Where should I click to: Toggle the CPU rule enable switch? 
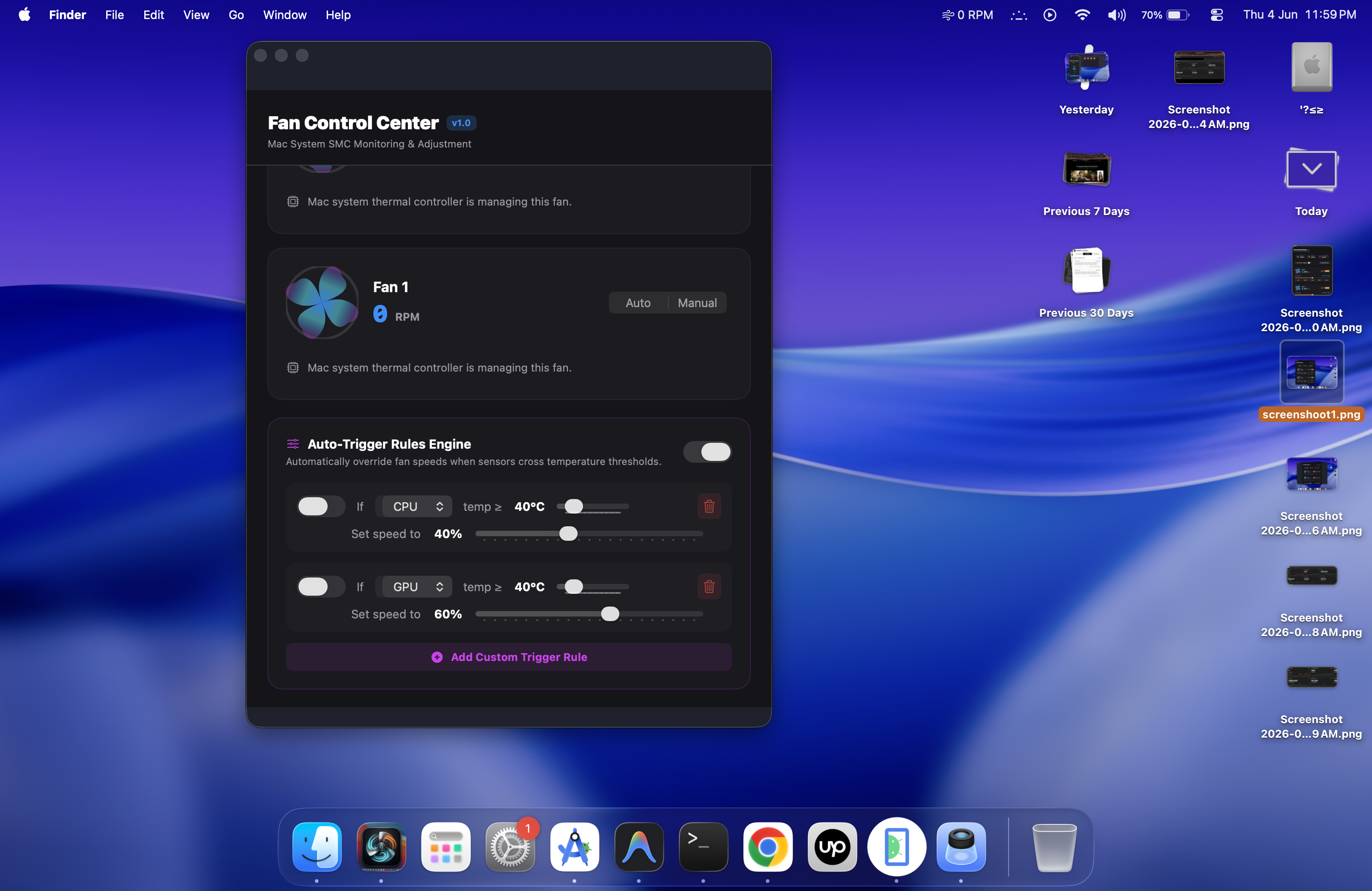[x=321, y=507]
